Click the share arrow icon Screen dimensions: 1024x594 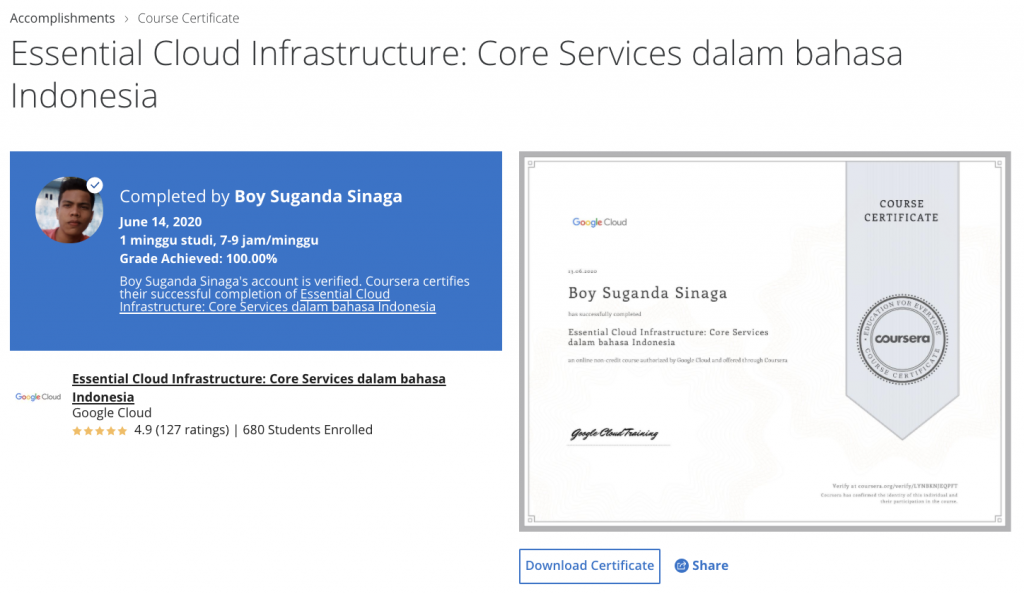click(x=681, y=566)
